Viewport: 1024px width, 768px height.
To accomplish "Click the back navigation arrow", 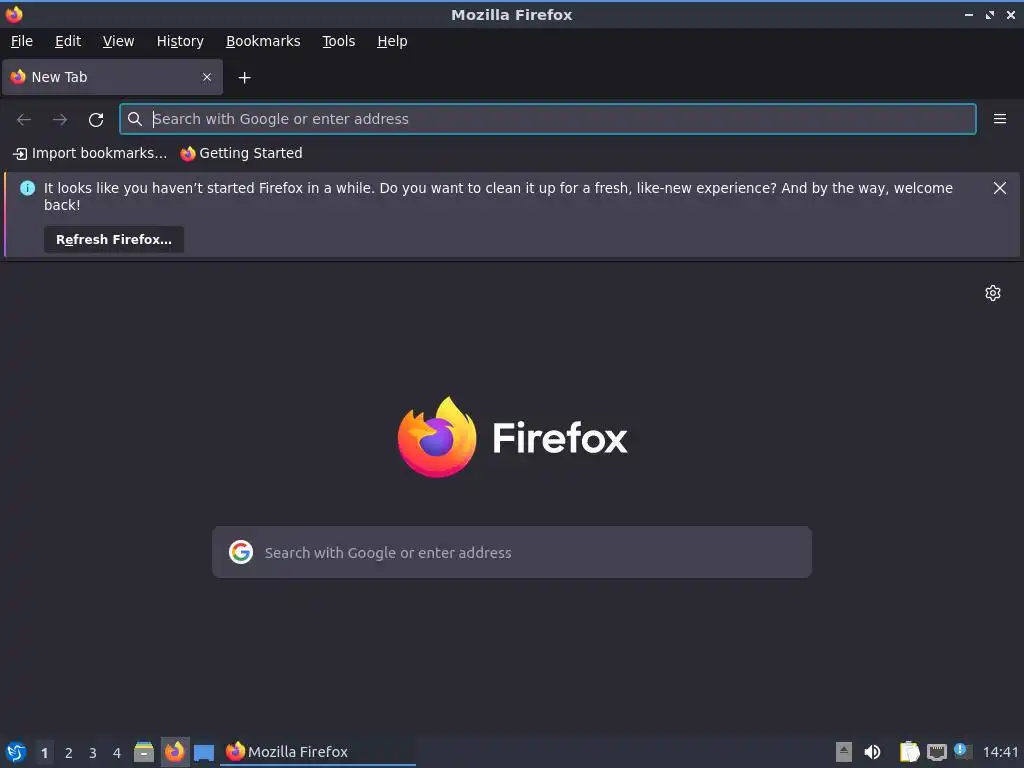I will (x=24, y=120).
